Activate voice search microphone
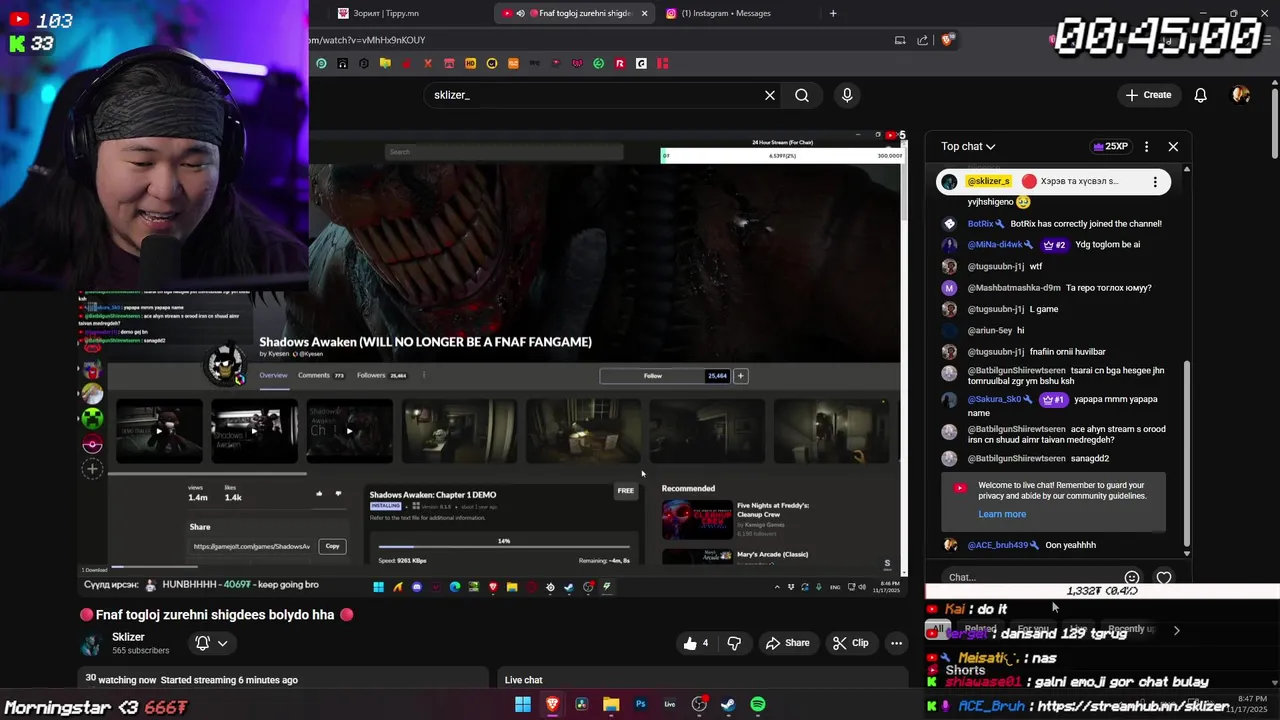The height and width of the screenshot is (720, 1280). pyautogui.click(x=847, y=95)
